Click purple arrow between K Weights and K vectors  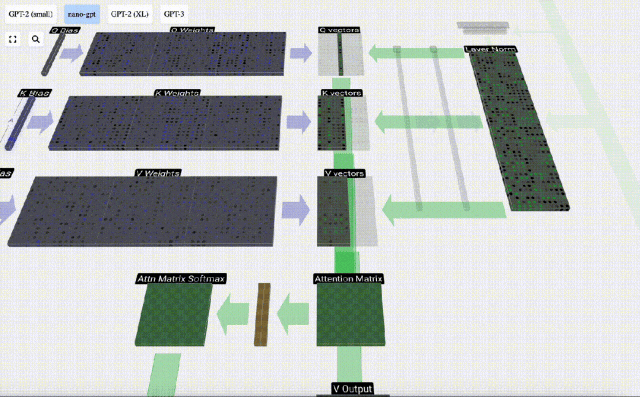[x=299, y=122]
